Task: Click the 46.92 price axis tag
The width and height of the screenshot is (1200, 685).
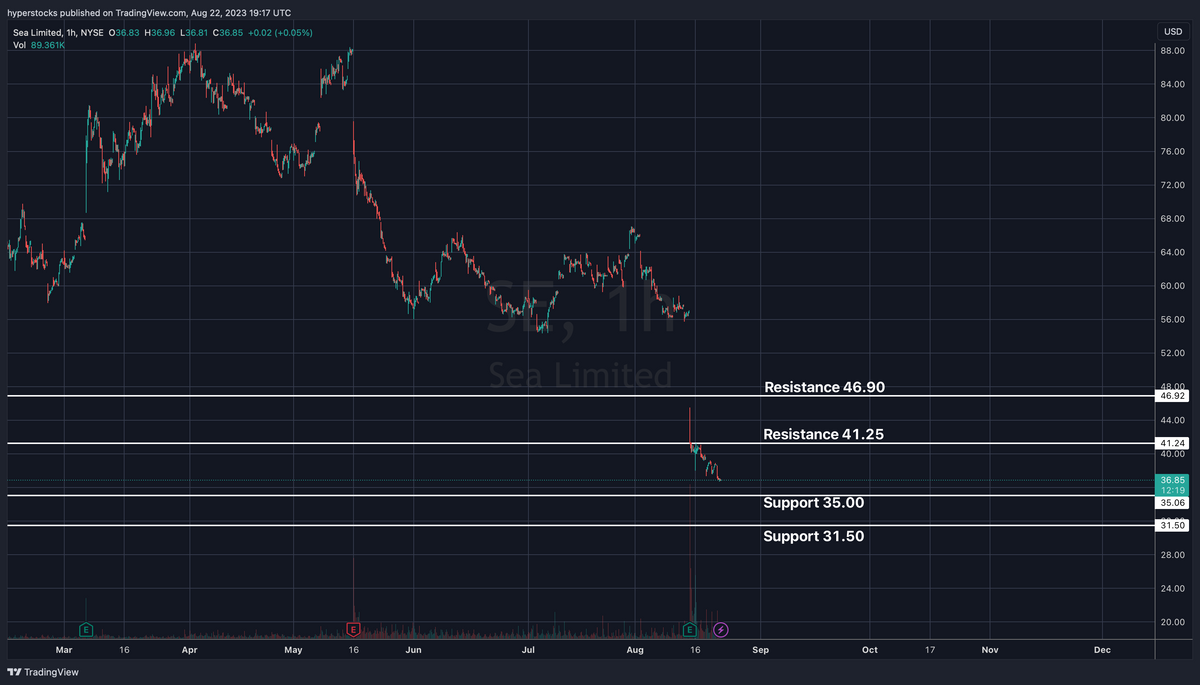Action: (1171, 396)
